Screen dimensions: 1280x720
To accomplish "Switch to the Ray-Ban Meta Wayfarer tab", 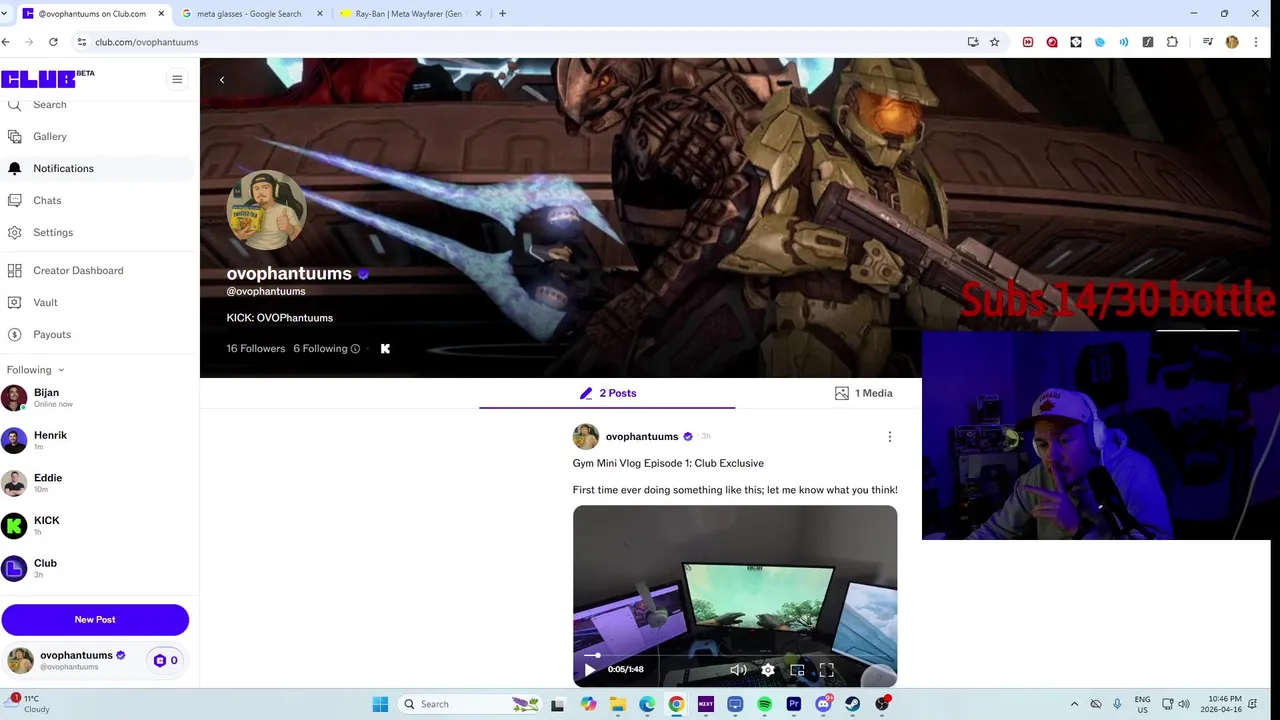I will [x=408, y=14].
